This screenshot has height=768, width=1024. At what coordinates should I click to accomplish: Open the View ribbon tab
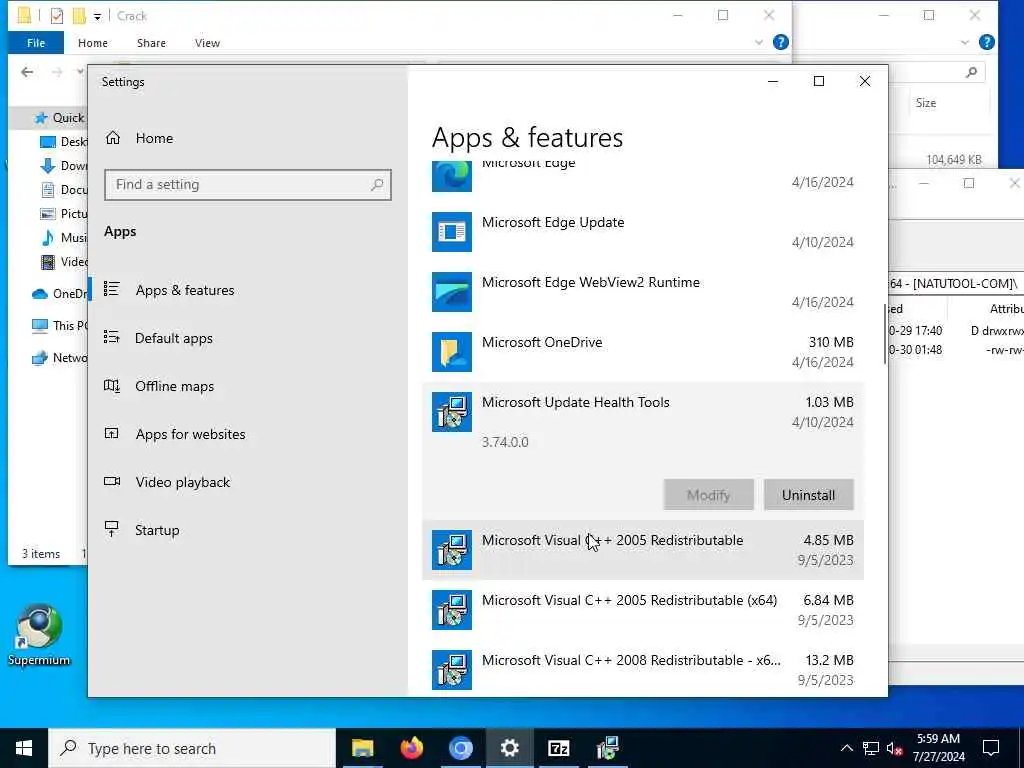click(207, 43)
